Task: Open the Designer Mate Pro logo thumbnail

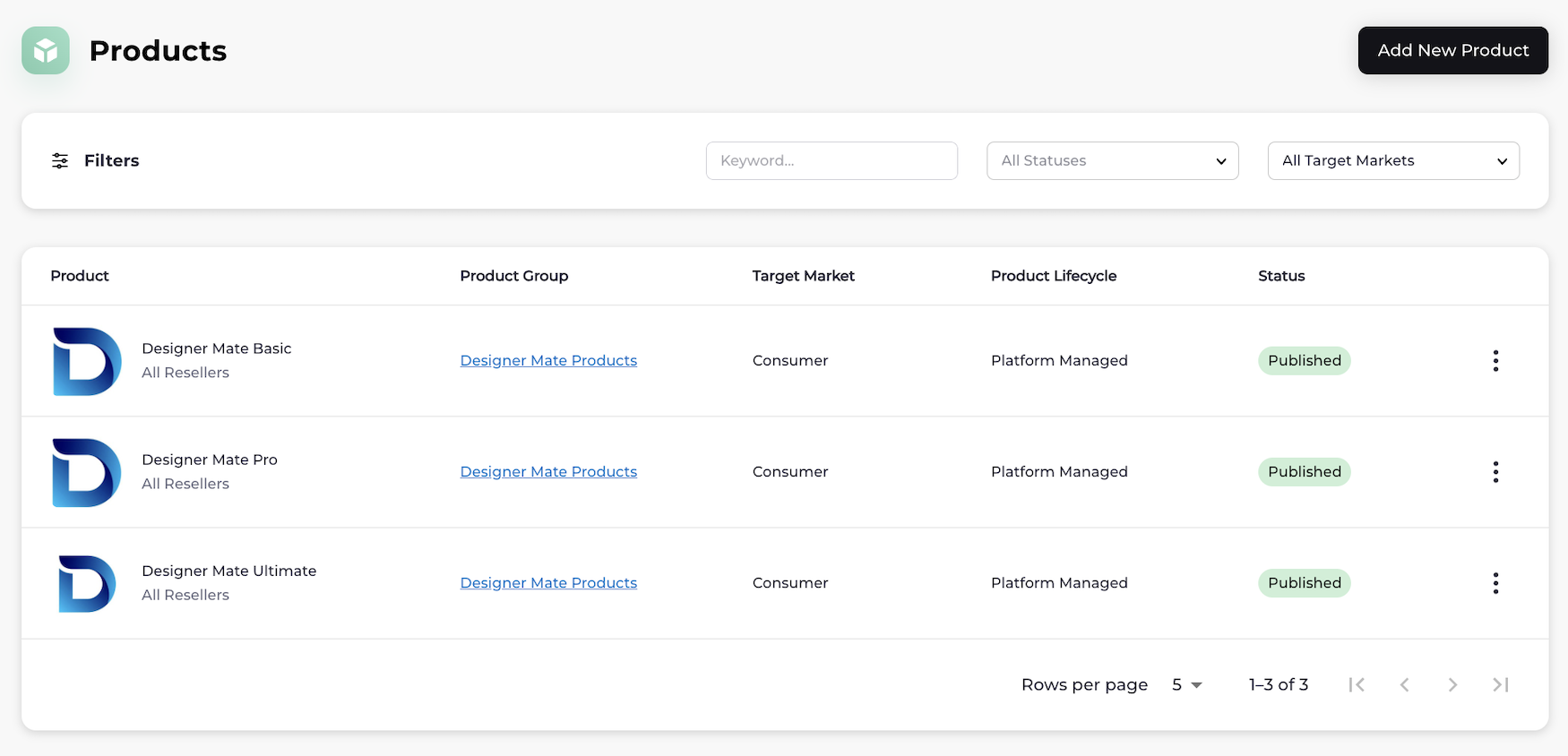Action: [x=87, y=472]
